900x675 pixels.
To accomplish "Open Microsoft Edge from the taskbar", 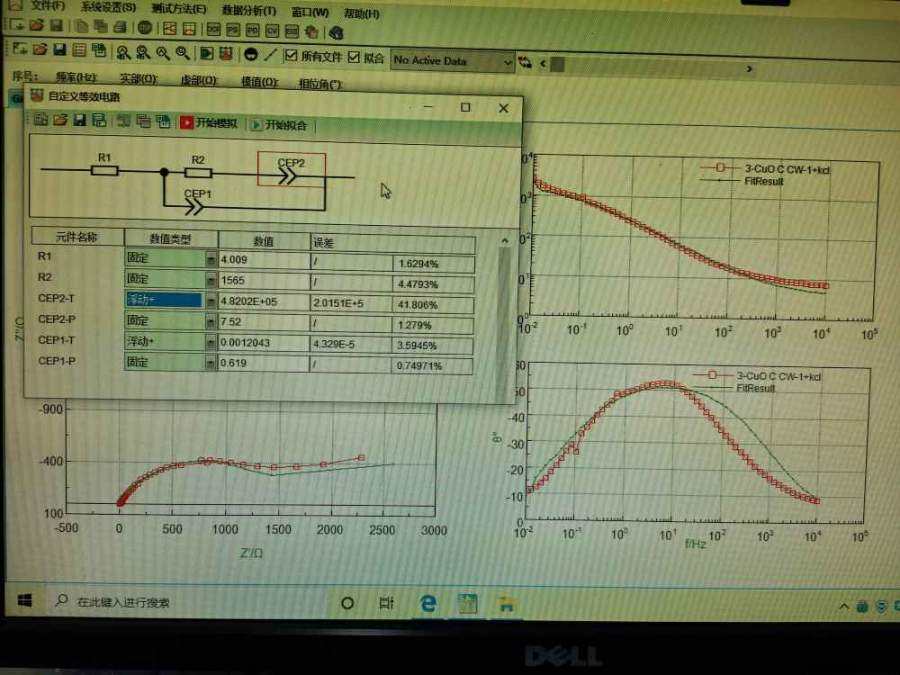I will pyautogui.click(x=428, y=602).
